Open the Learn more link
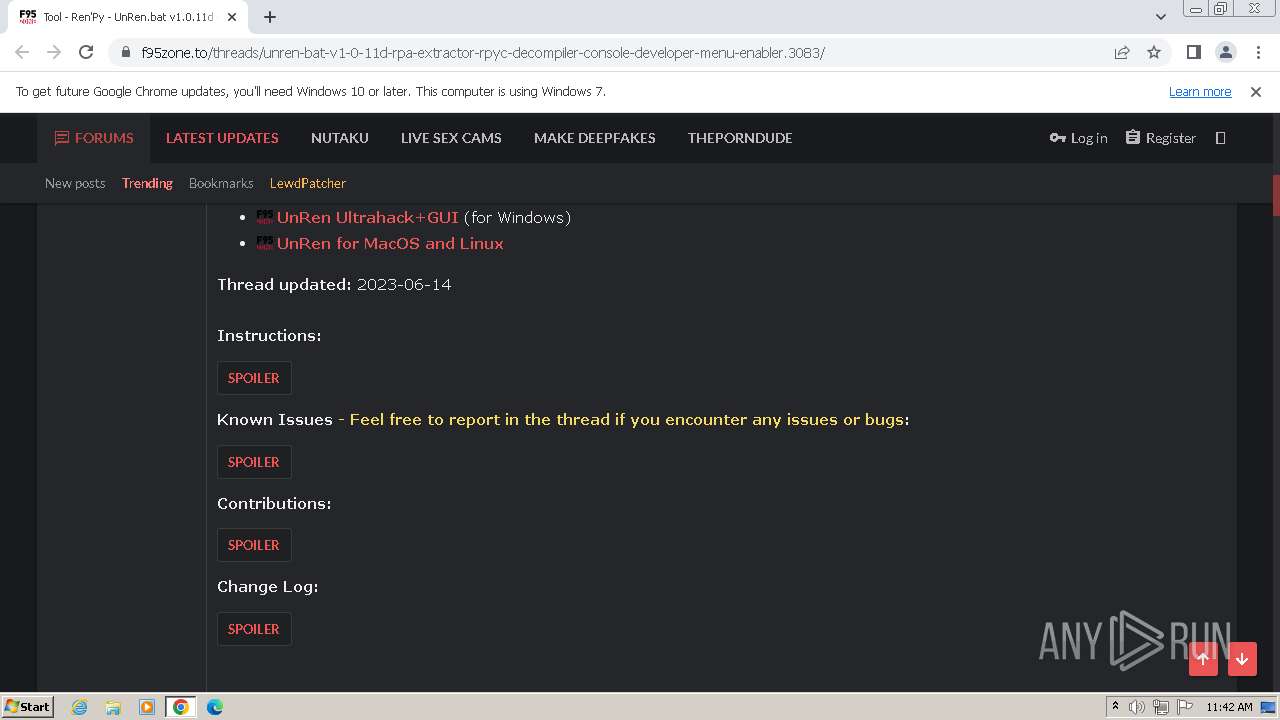This screenshot has height=720, width=1280. click(x=1200, y=91)
